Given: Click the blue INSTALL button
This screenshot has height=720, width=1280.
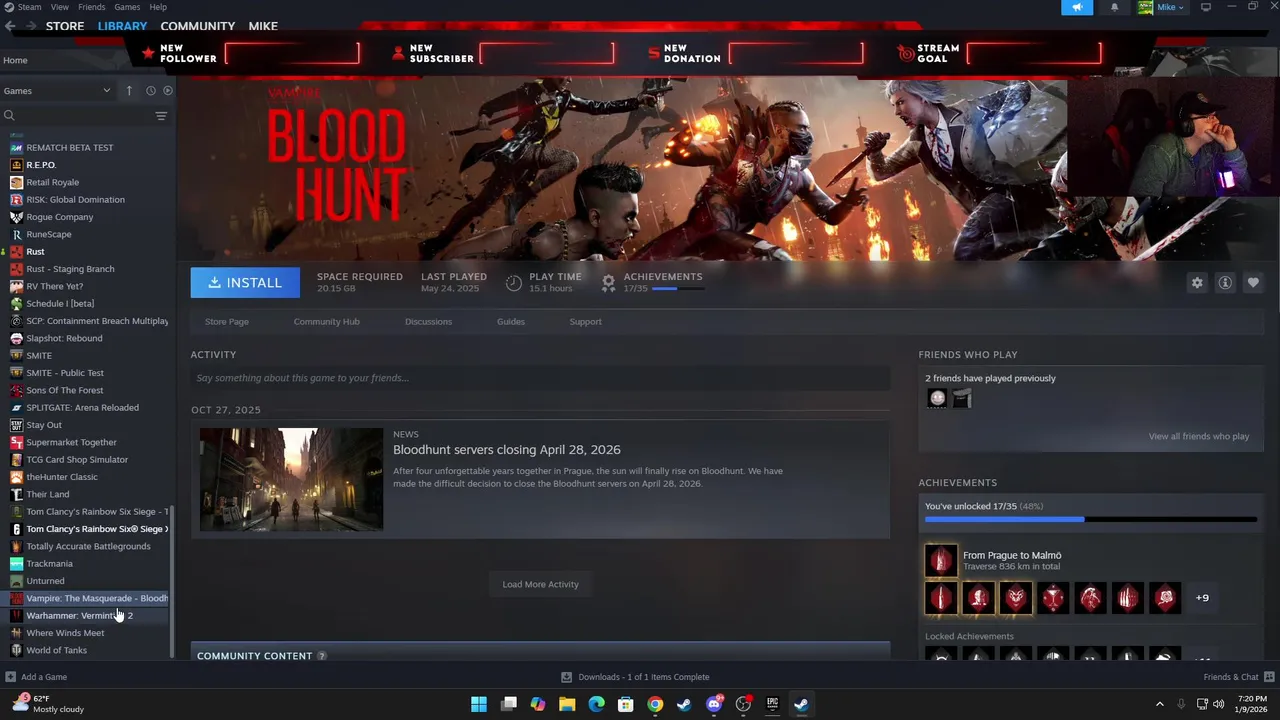Looking at the screenshot, I should point(245,283).
